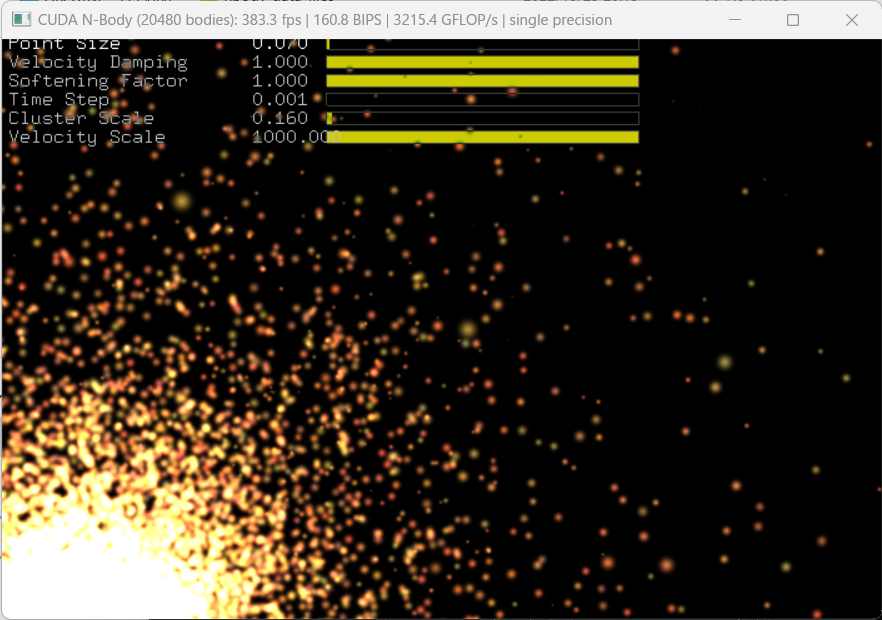Click the Velocity Scale slider bar

click(482, 137)
